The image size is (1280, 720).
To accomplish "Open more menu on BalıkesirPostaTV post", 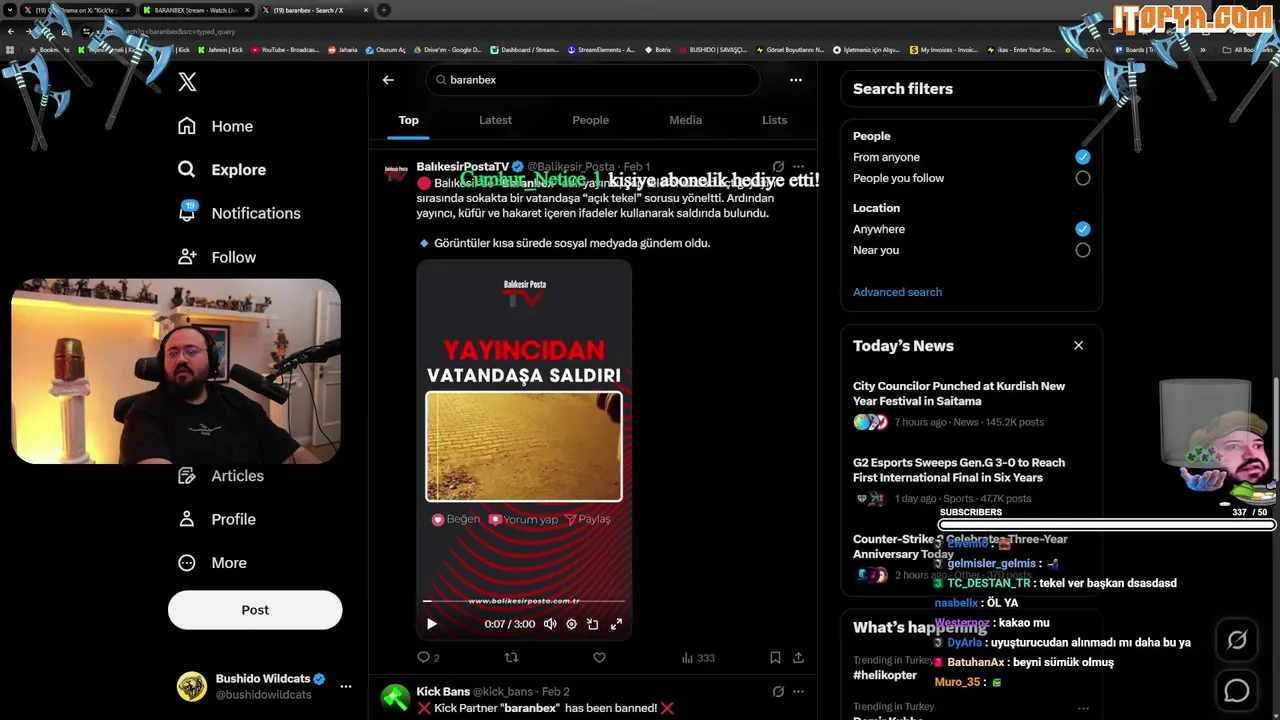I will point(798,167).
